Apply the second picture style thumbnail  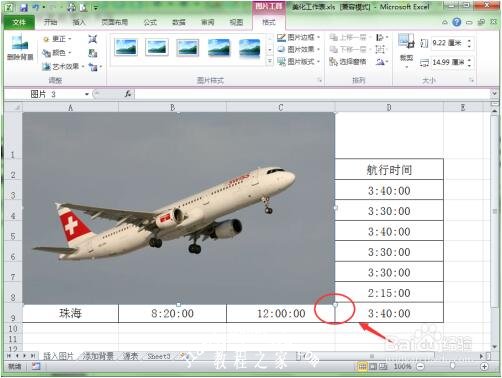(157, 47)
